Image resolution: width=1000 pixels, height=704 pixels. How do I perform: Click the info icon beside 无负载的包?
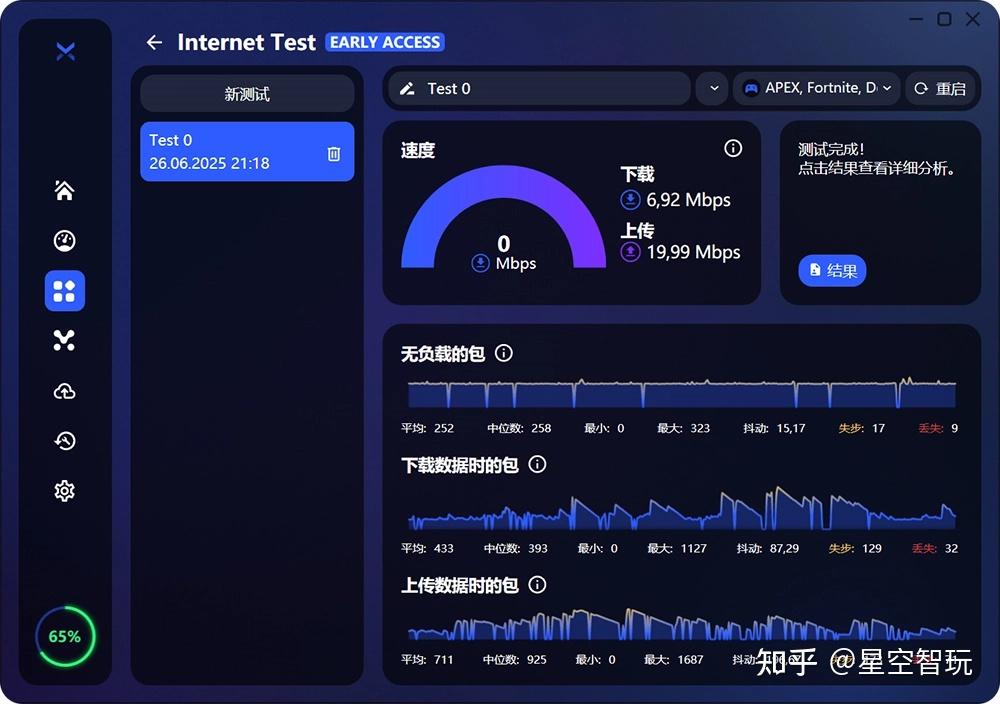coord(503,353)
